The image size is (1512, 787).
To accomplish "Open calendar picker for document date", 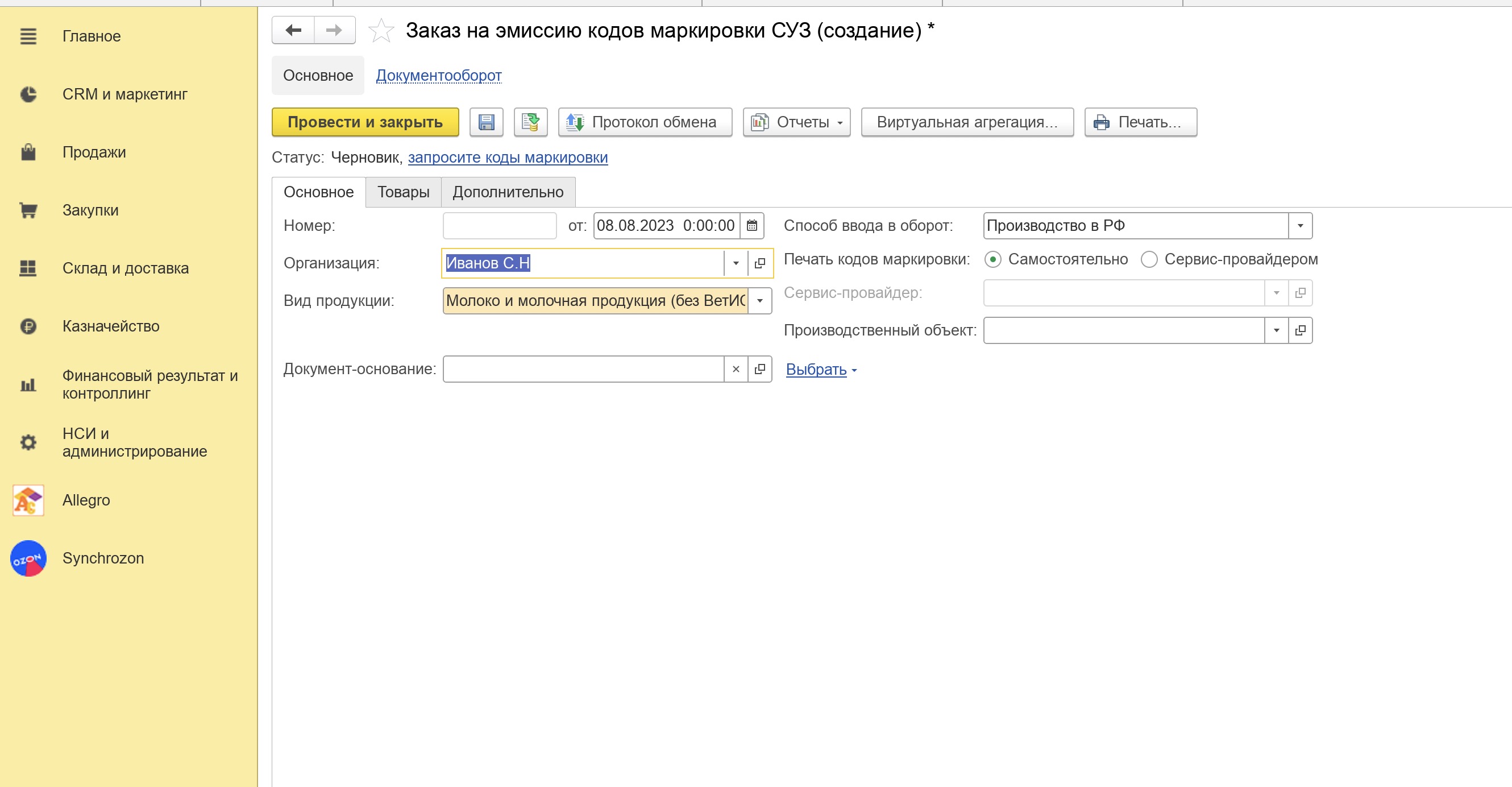I will 752,226.
